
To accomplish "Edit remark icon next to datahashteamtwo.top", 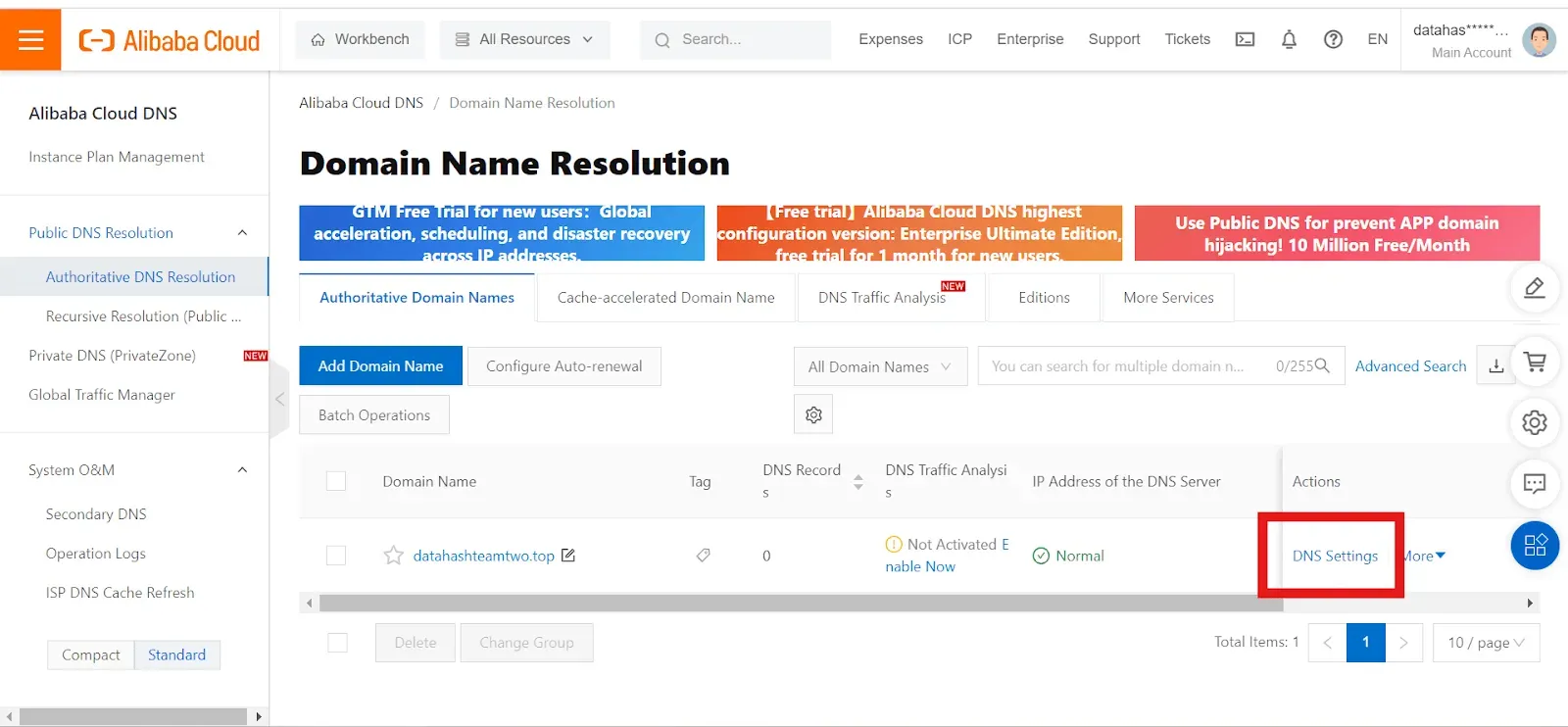I will tap(568, 556).
